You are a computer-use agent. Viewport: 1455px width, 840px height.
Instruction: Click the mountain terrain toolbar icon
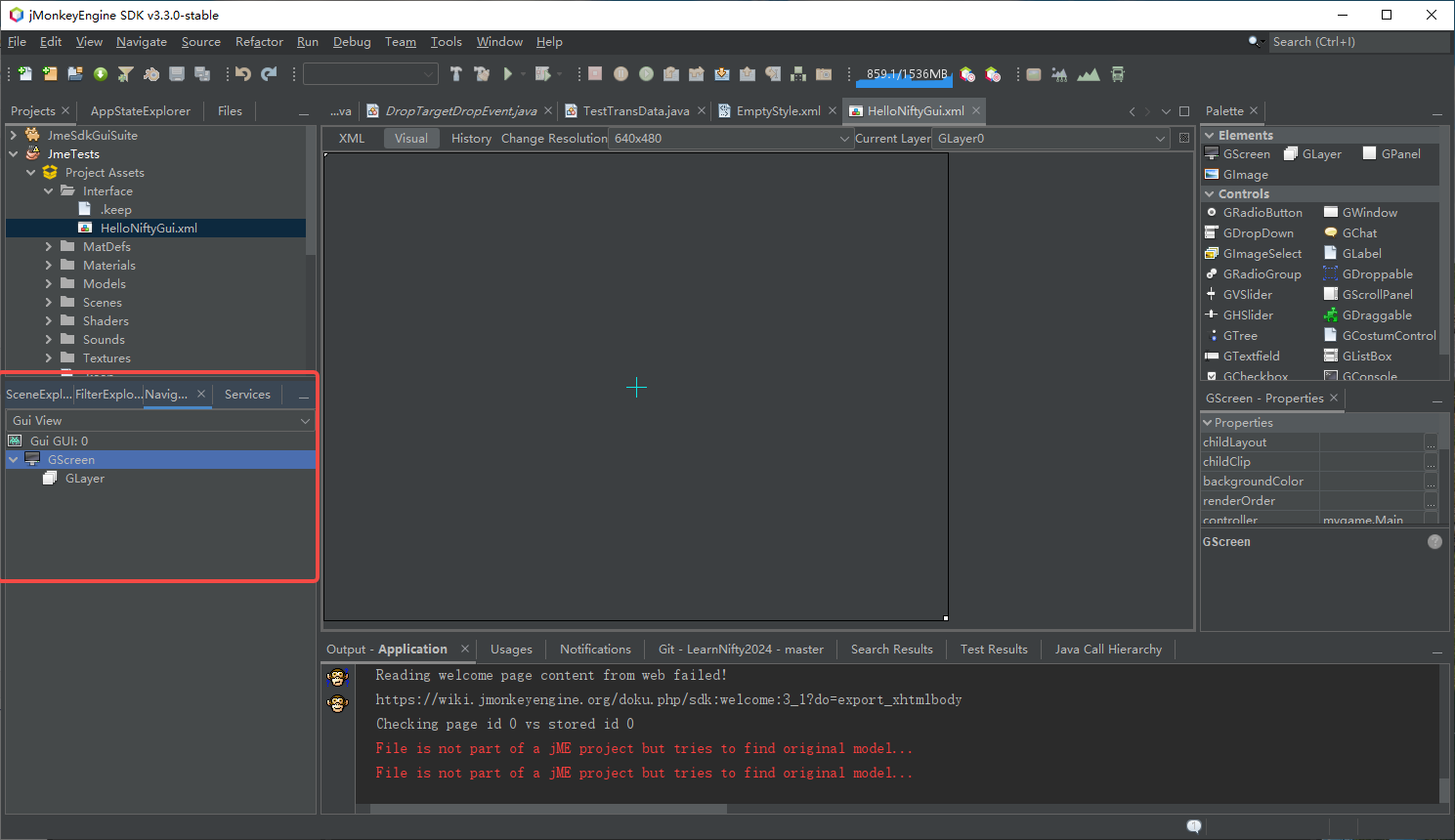click(1089, 74)
